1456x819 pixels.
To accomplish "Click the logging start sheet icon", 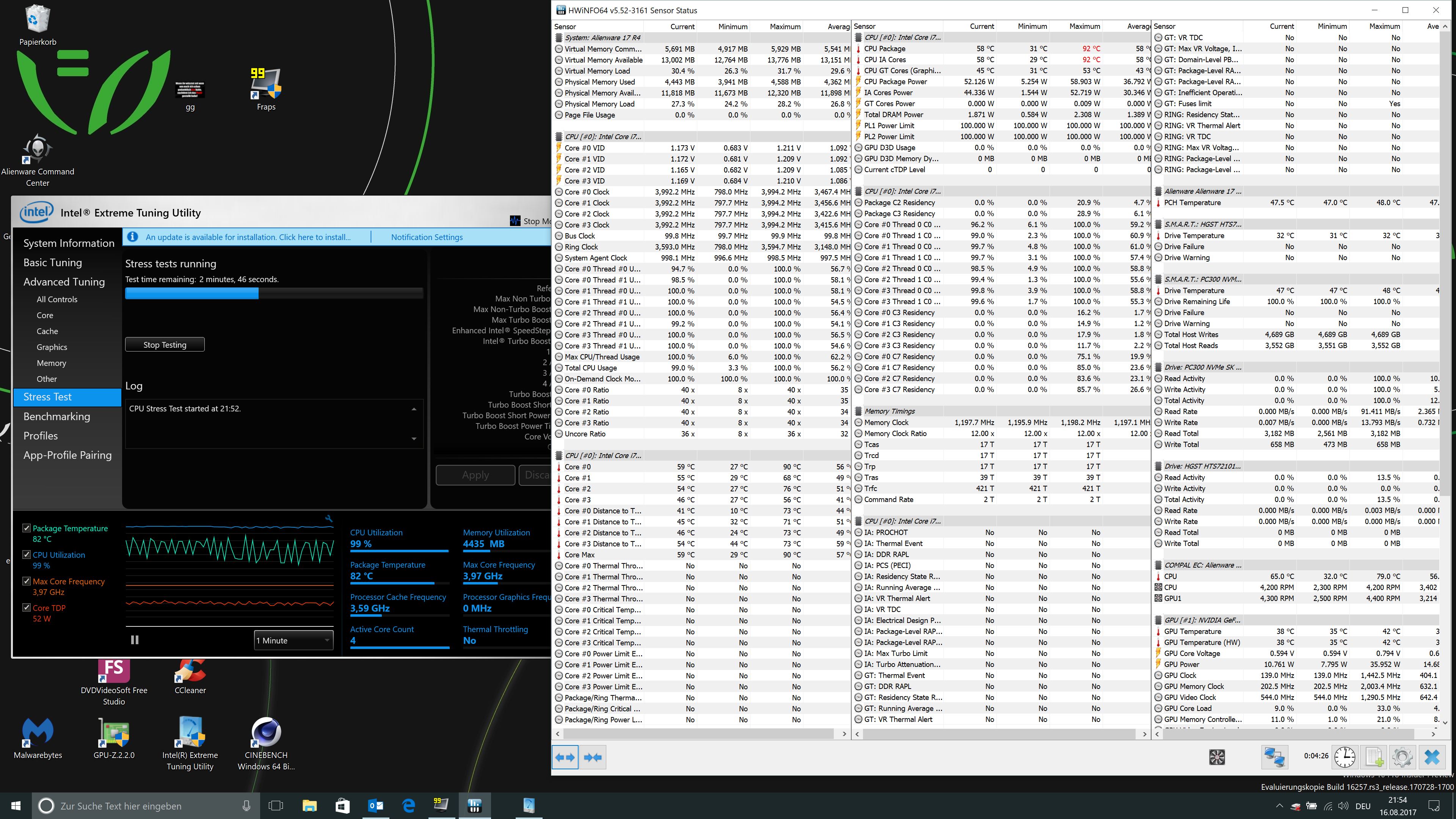I will pos(1374,758).
